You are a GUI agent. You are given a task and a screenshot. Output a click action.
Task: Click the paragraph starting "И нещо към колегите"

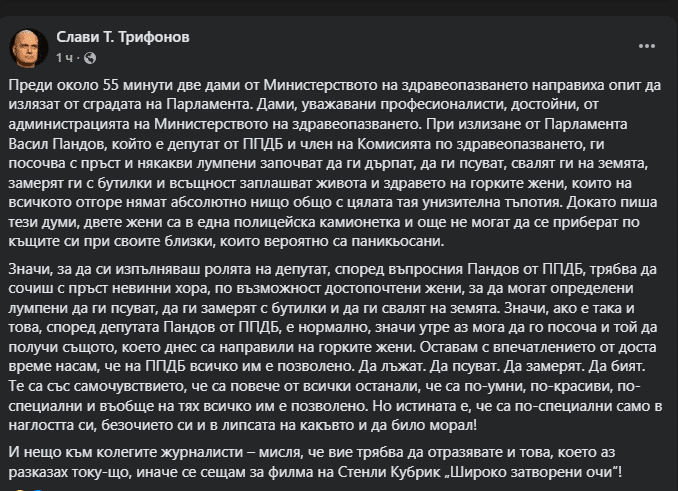click(x=328, y=461)
